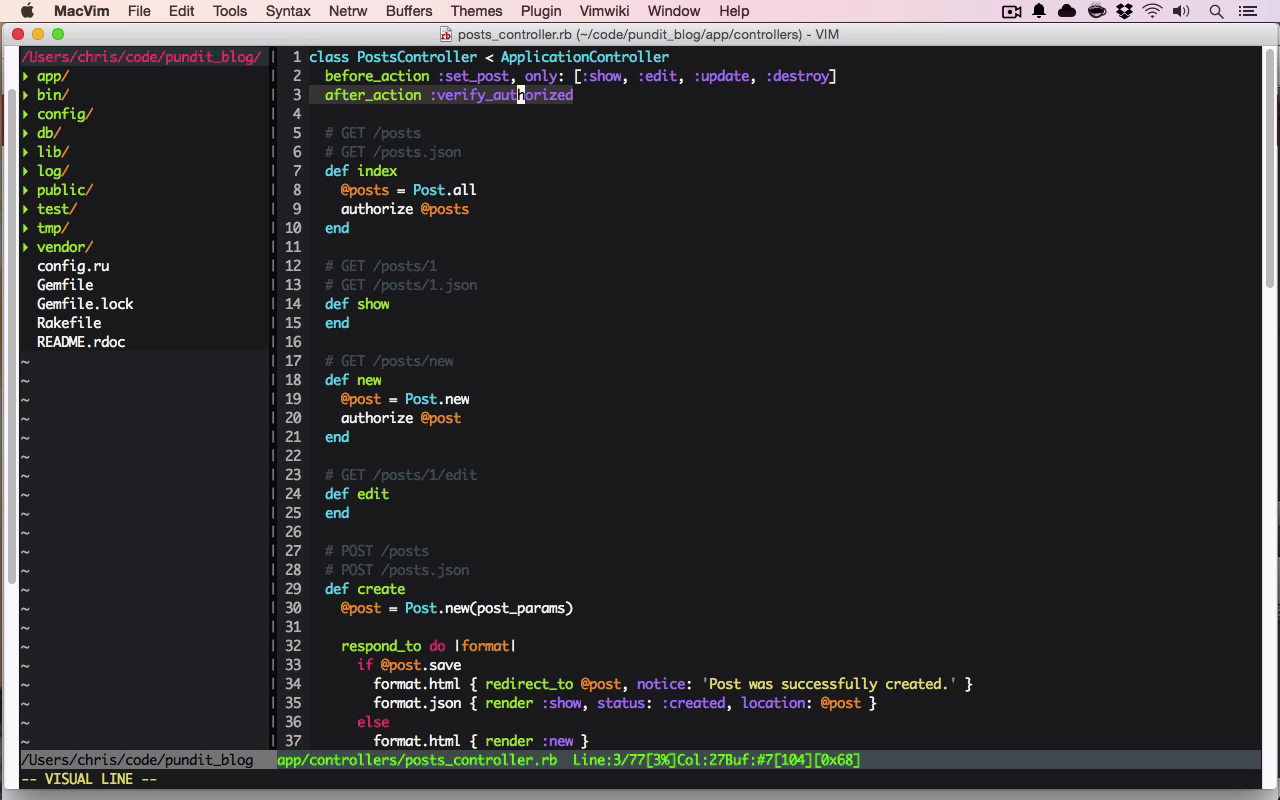Expand the db/ folder arrow
The width and height of the screenshot is (1280, 800).
[26, 133]
